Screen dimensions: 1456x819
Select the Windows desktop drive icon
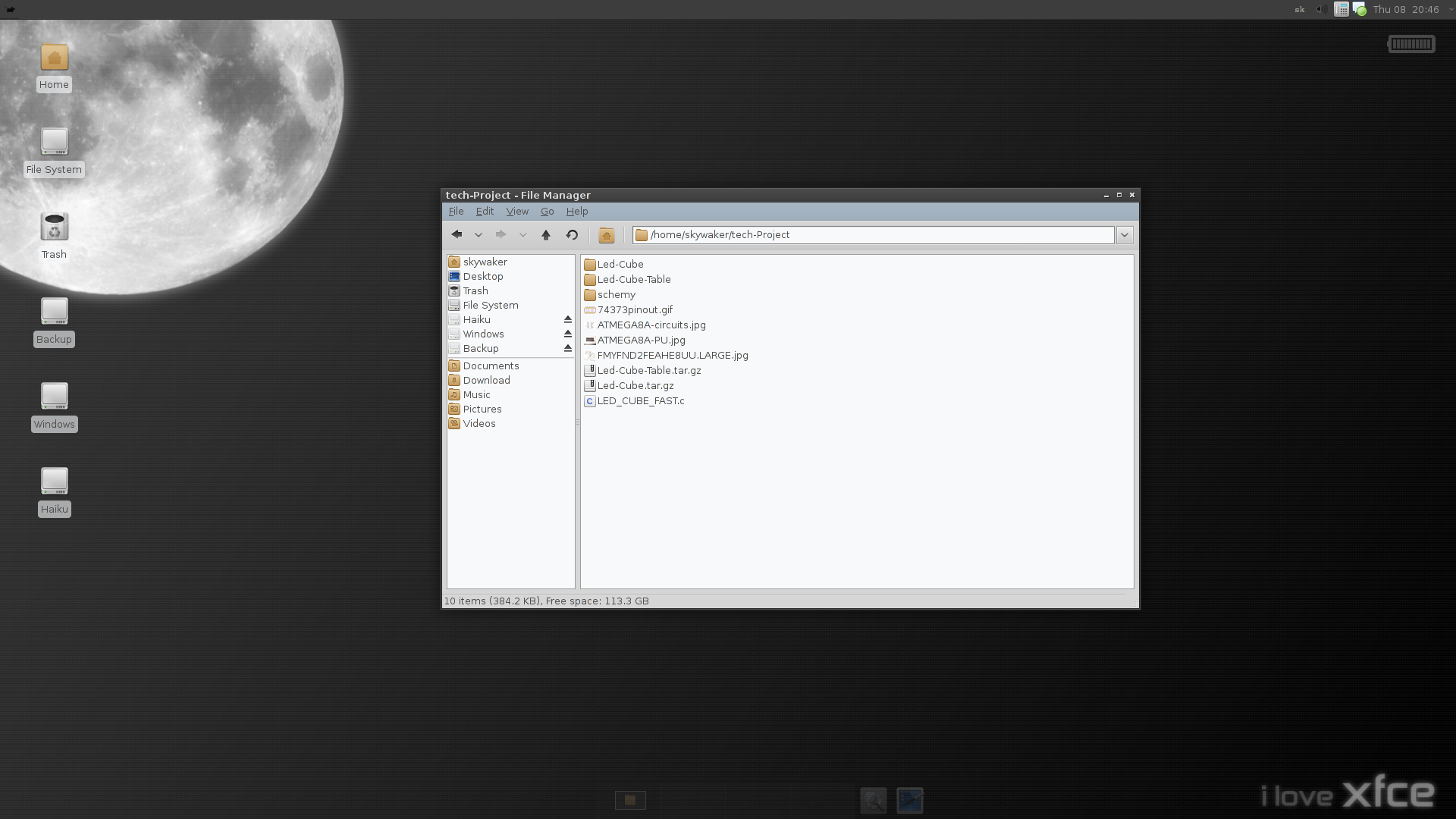tap(54, 407)
